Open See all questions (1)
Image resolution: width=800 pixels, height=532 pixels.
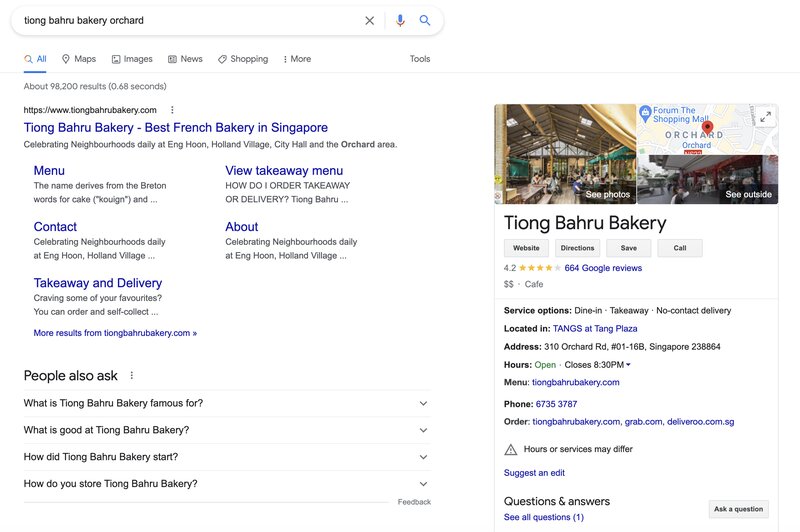coord(543,517)
